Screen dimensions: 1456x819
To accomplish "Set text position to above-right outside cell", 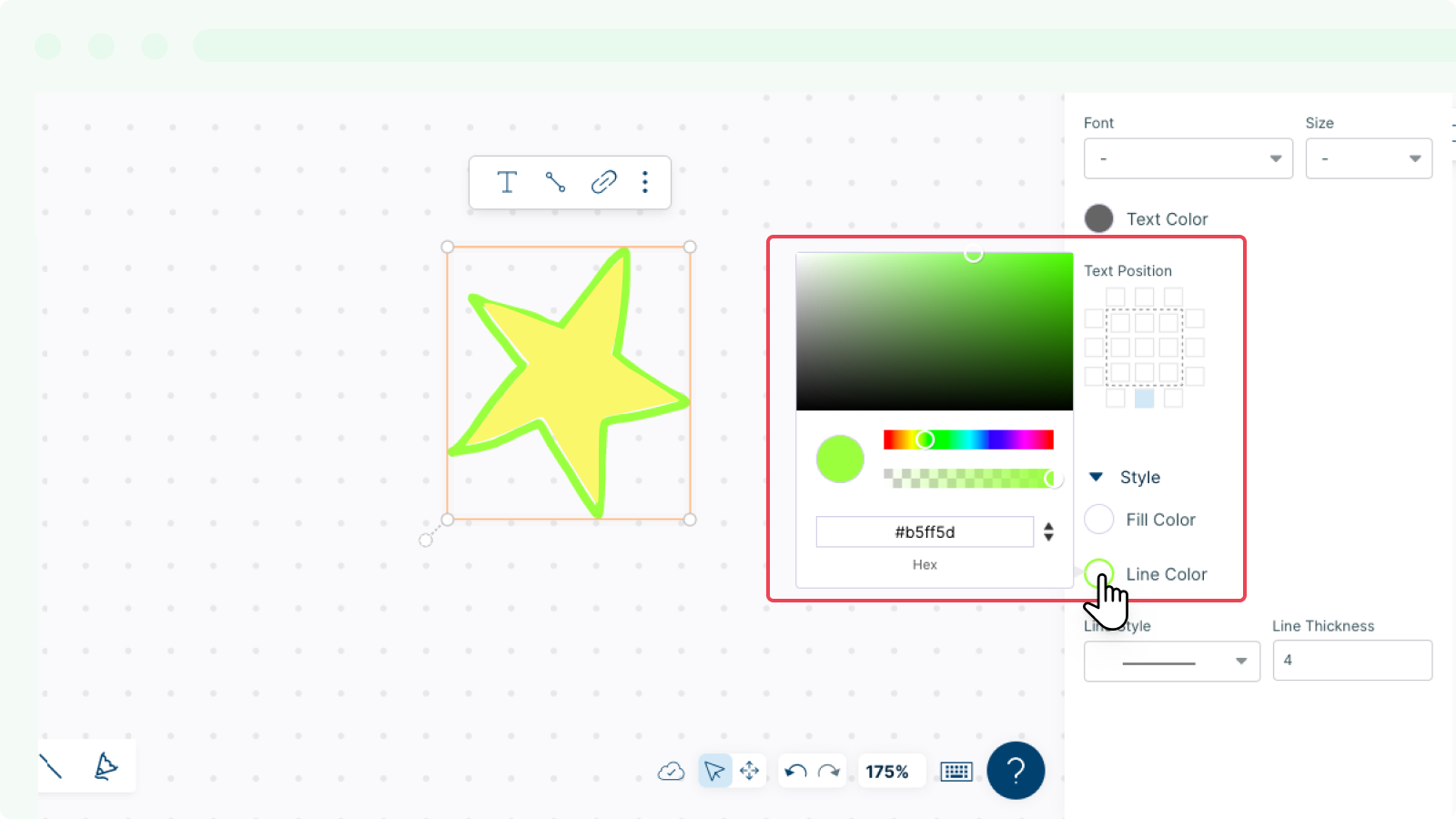I will tap(1174, 297).
